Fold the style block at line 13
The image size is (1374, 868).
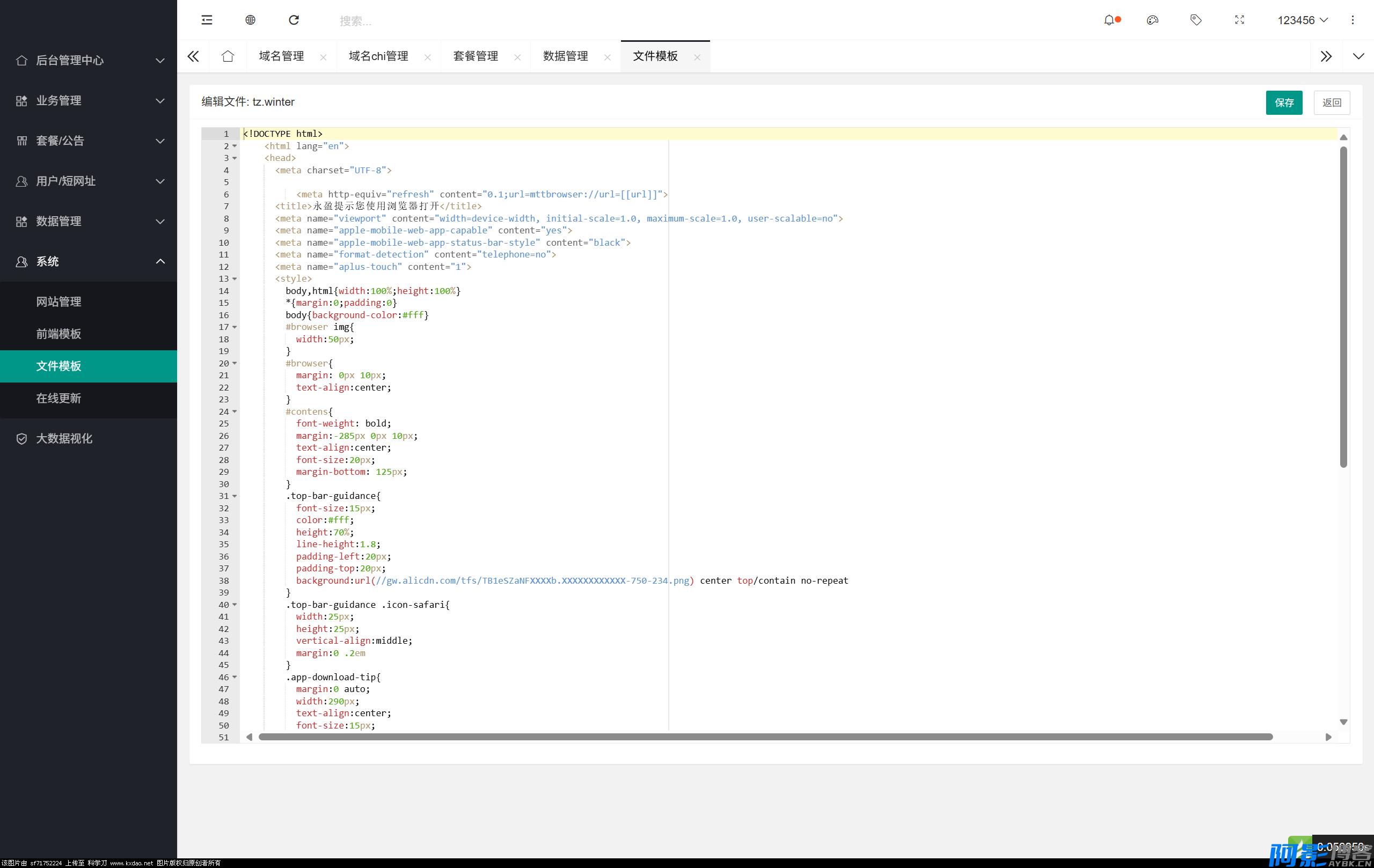tap(235, 279)
